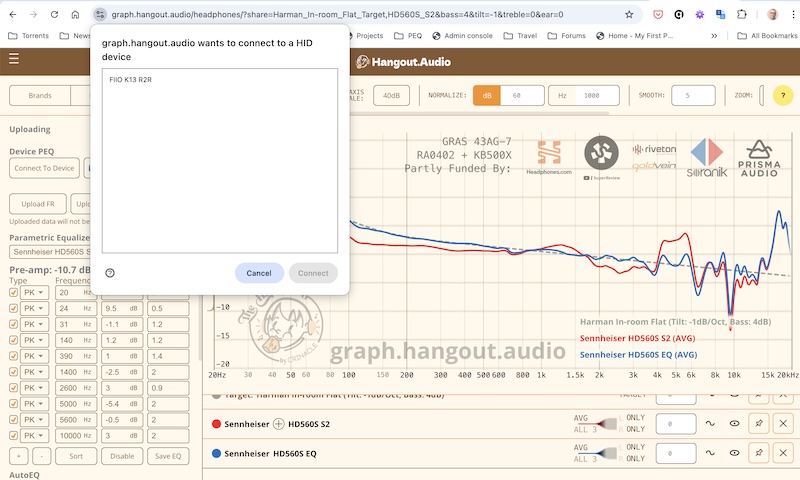The width and height of the screenshot is (800, 480).
Task: Uncheck the 31 Hz filter checkbox
Action: point(13,324)
